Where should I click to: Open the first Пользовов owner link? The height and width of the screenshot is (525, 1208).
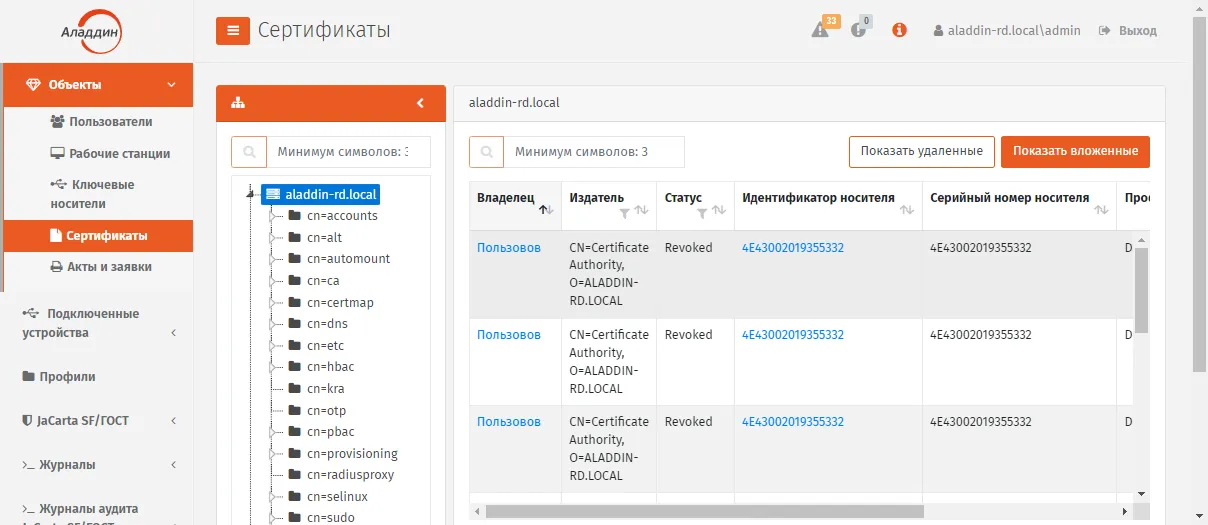tap(509, 248)
